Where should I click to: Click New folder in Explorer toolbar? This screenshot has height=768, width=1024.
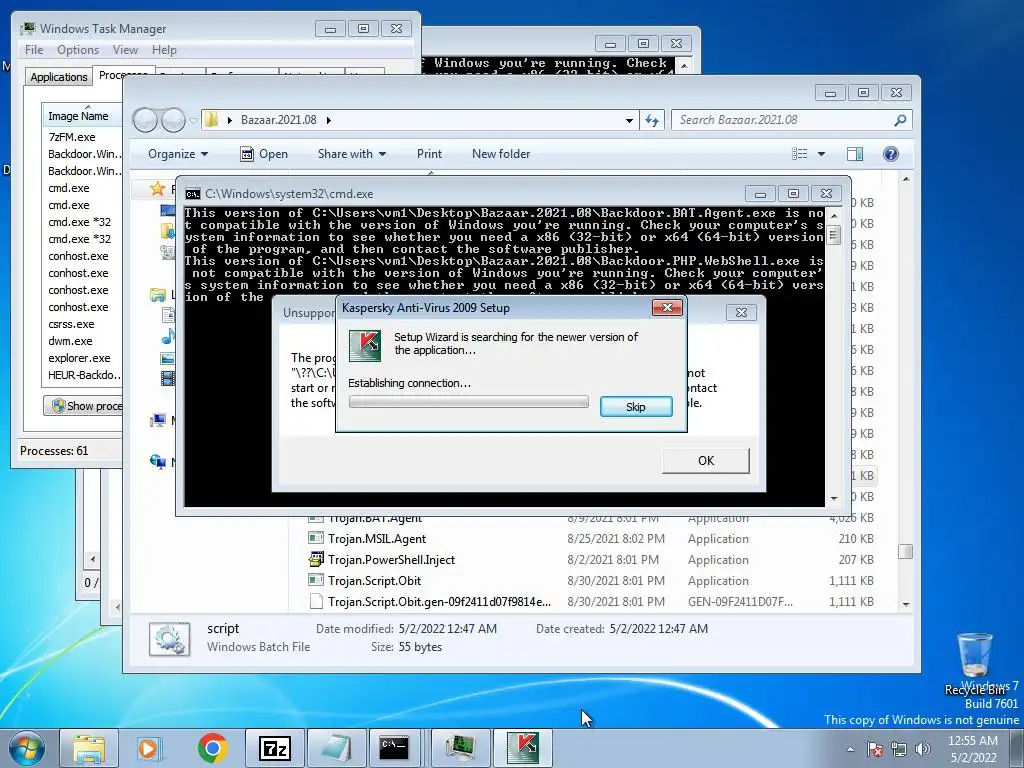pos(501,154)
